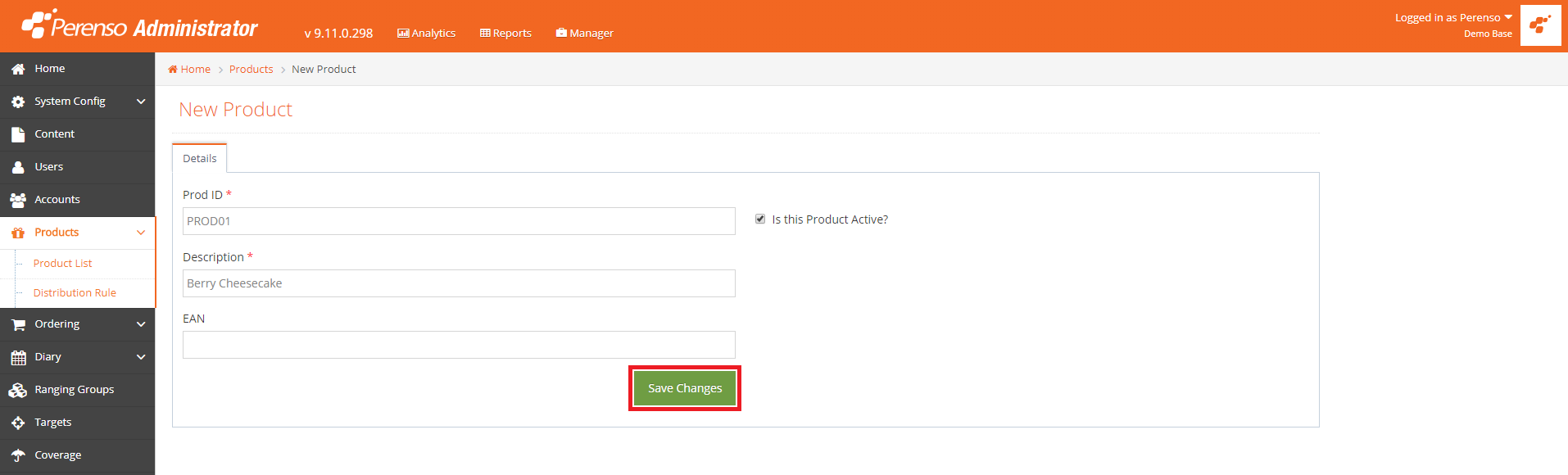Screen dimensions: 1568x475
Task: Click the Home house icon in sidebar
Action: pyautogui.click(x=18, y=69)
